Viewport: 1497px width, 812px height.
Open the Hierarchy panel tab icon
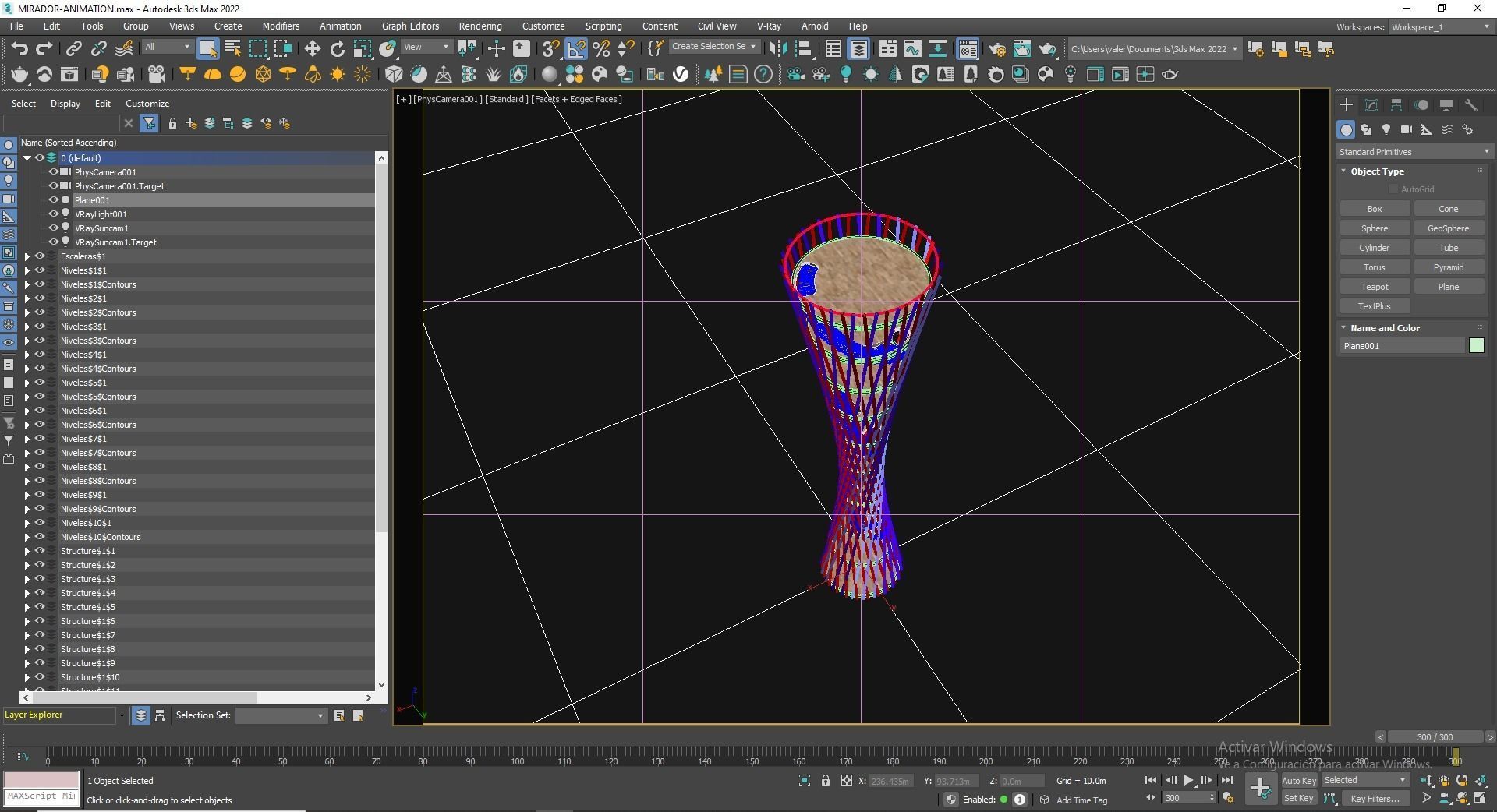point(1396,104)
